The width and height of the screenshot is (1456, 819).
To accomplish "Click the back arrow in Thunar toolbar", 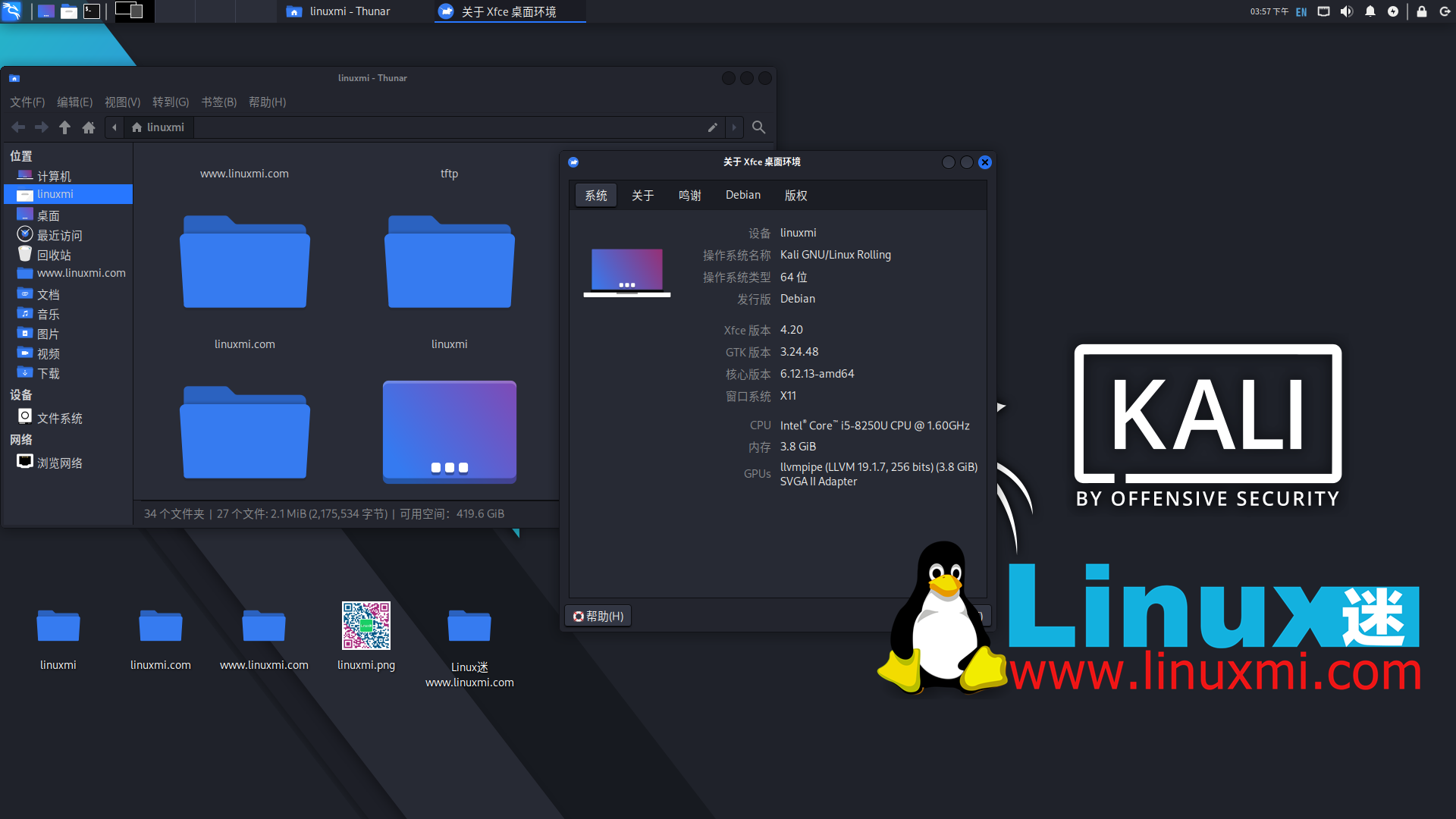I will tap(18, 127).
